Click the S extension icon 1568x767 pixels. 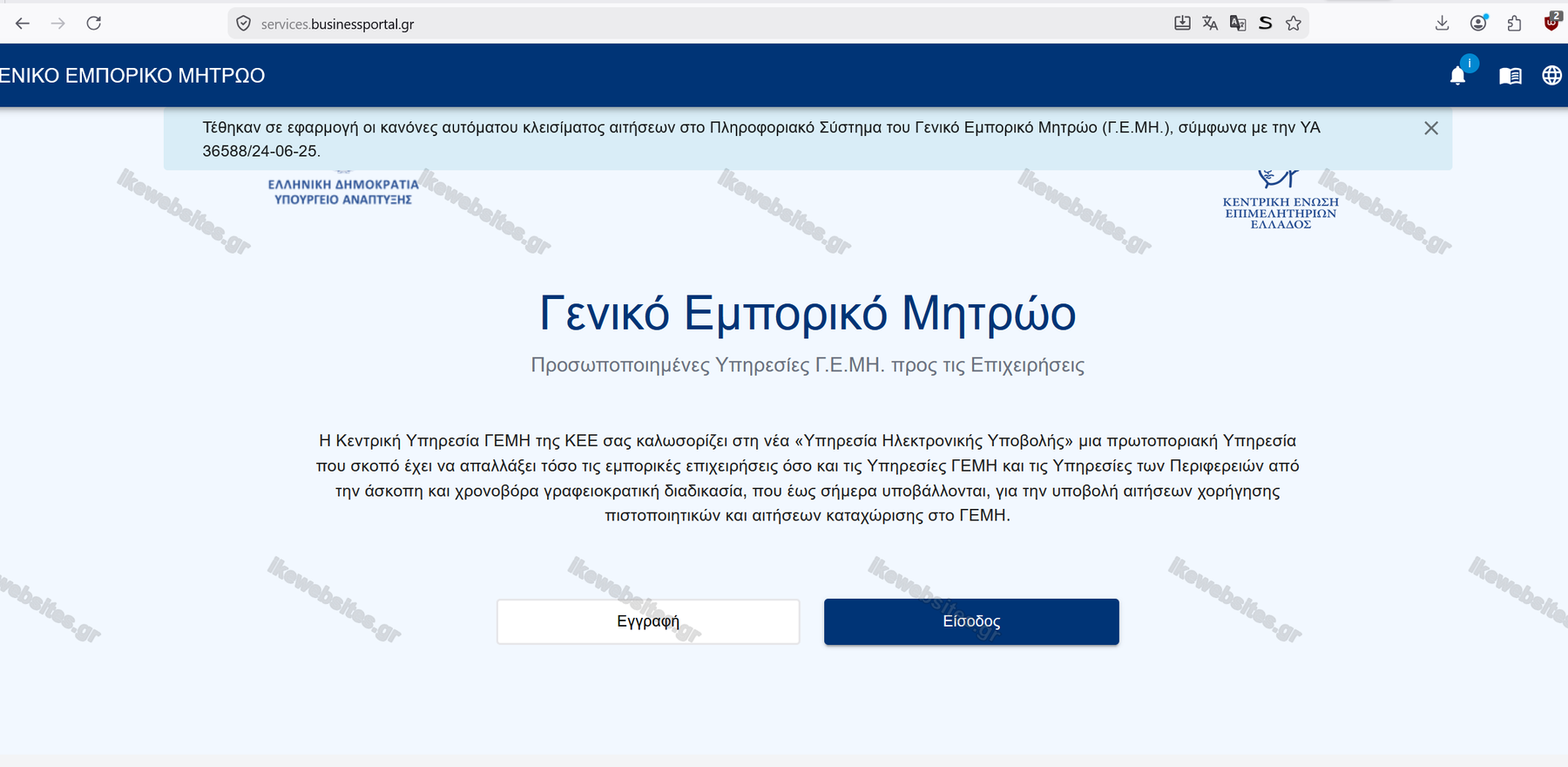pyautogui.click(x=1266, y=24)
